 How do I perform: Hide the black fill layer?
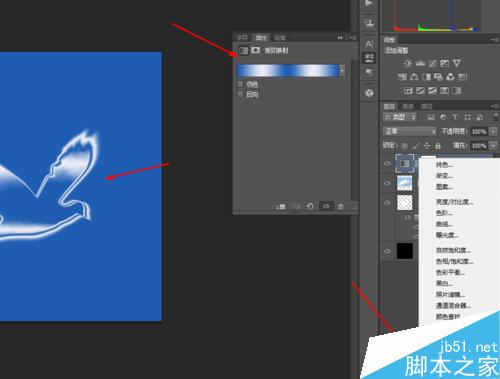pyautogui.click(x=387, y=251)
